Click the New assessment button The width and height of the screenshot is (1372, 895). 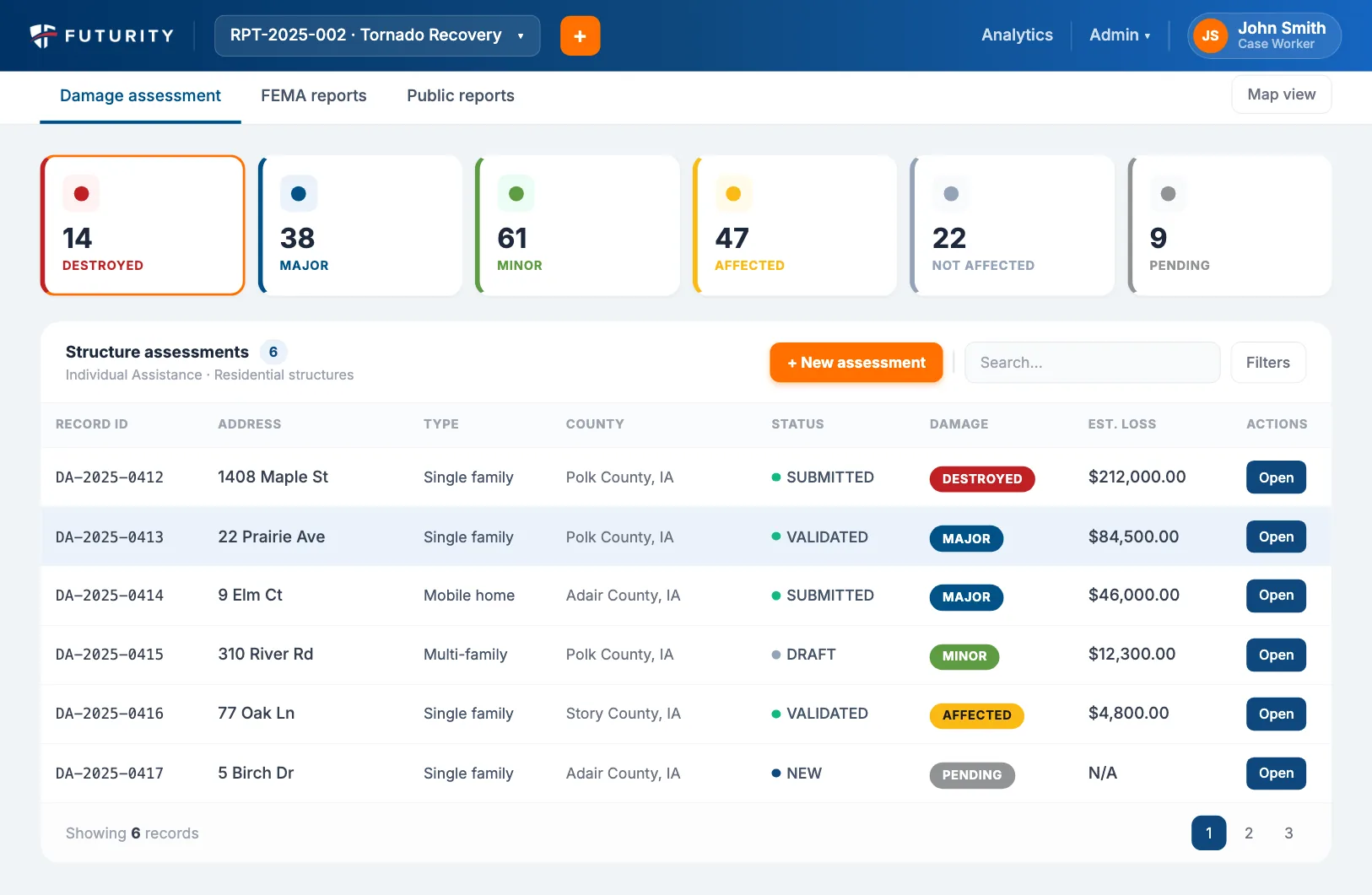click(856, 363)
